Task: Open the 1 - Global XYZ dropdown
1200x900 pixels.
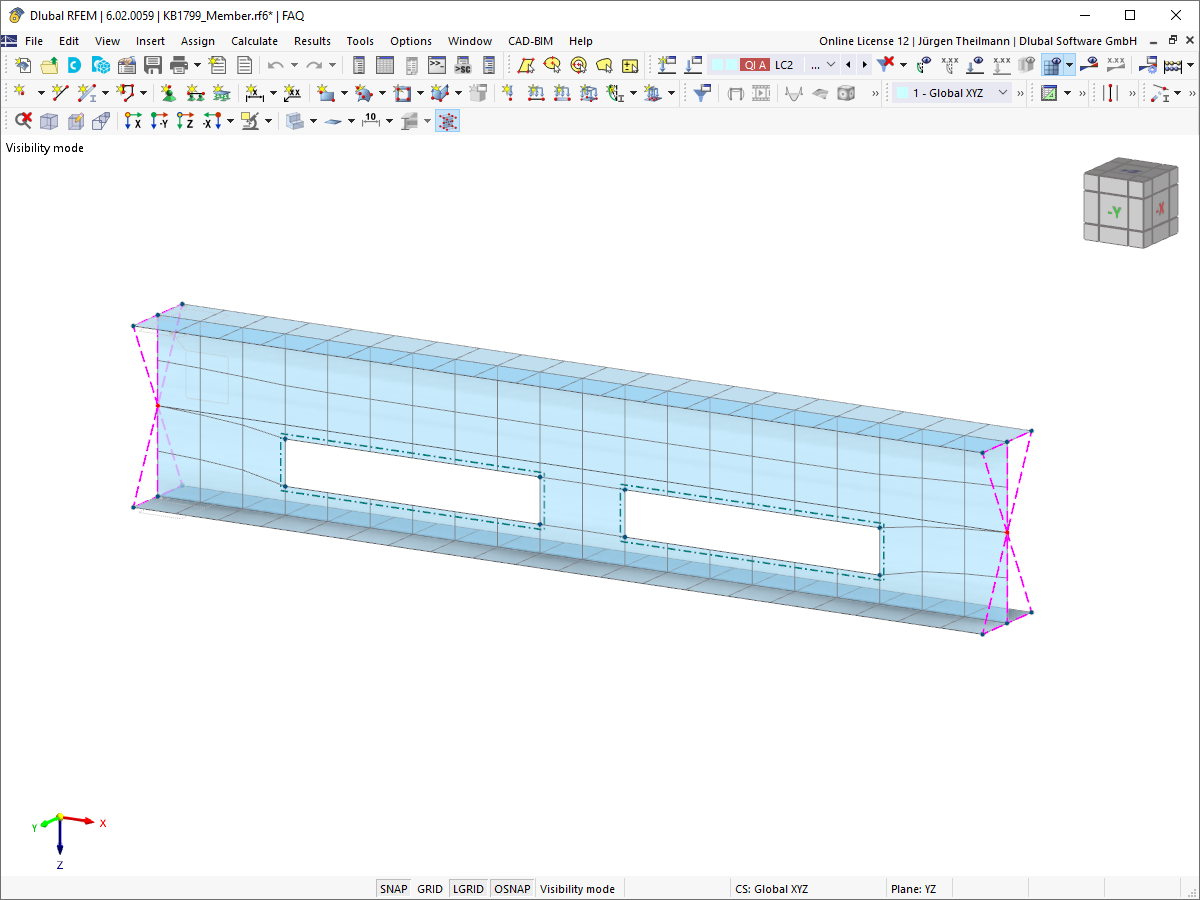Action: pos(1003,92)
